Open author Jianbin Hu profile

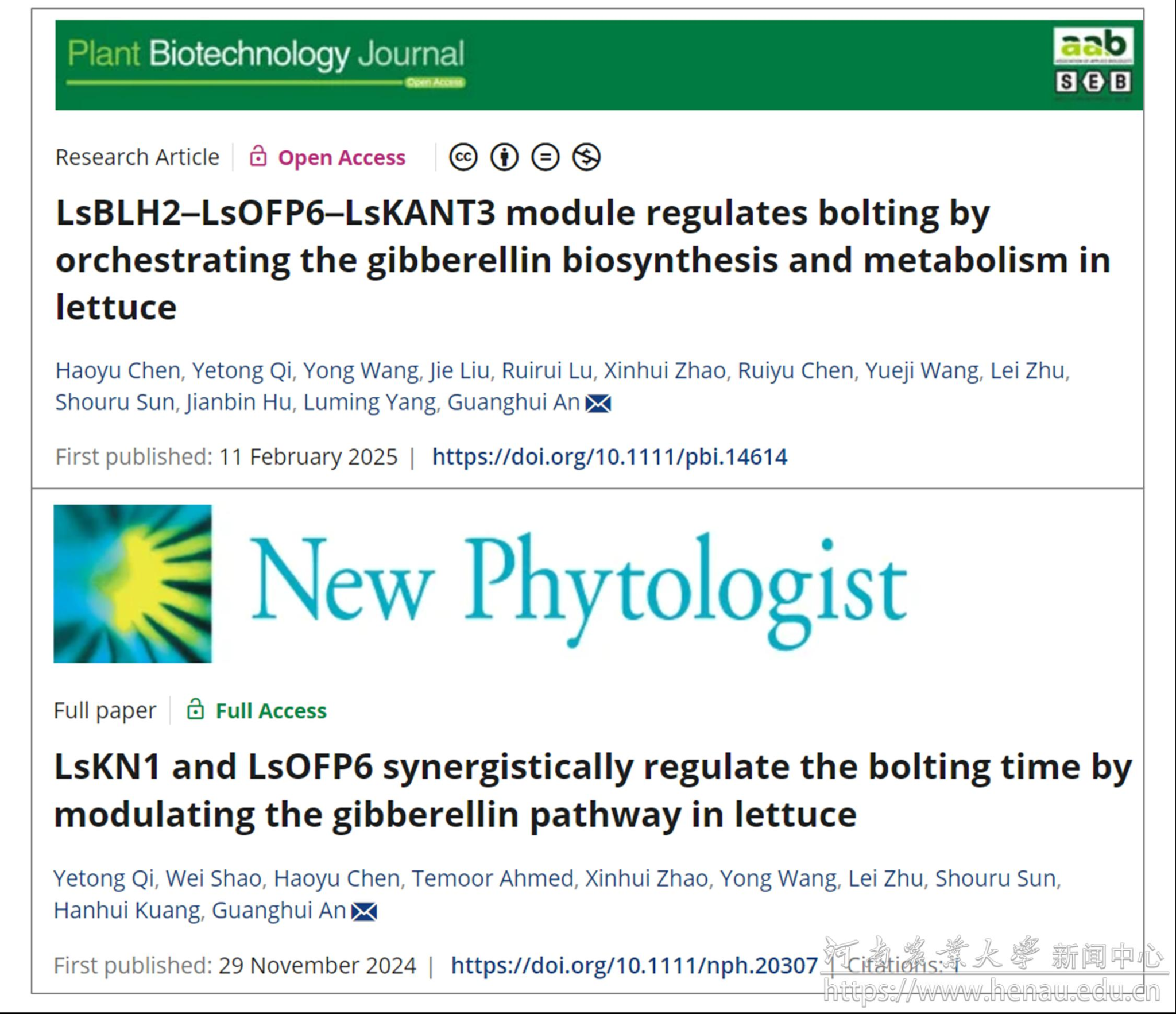click(238, 402)
